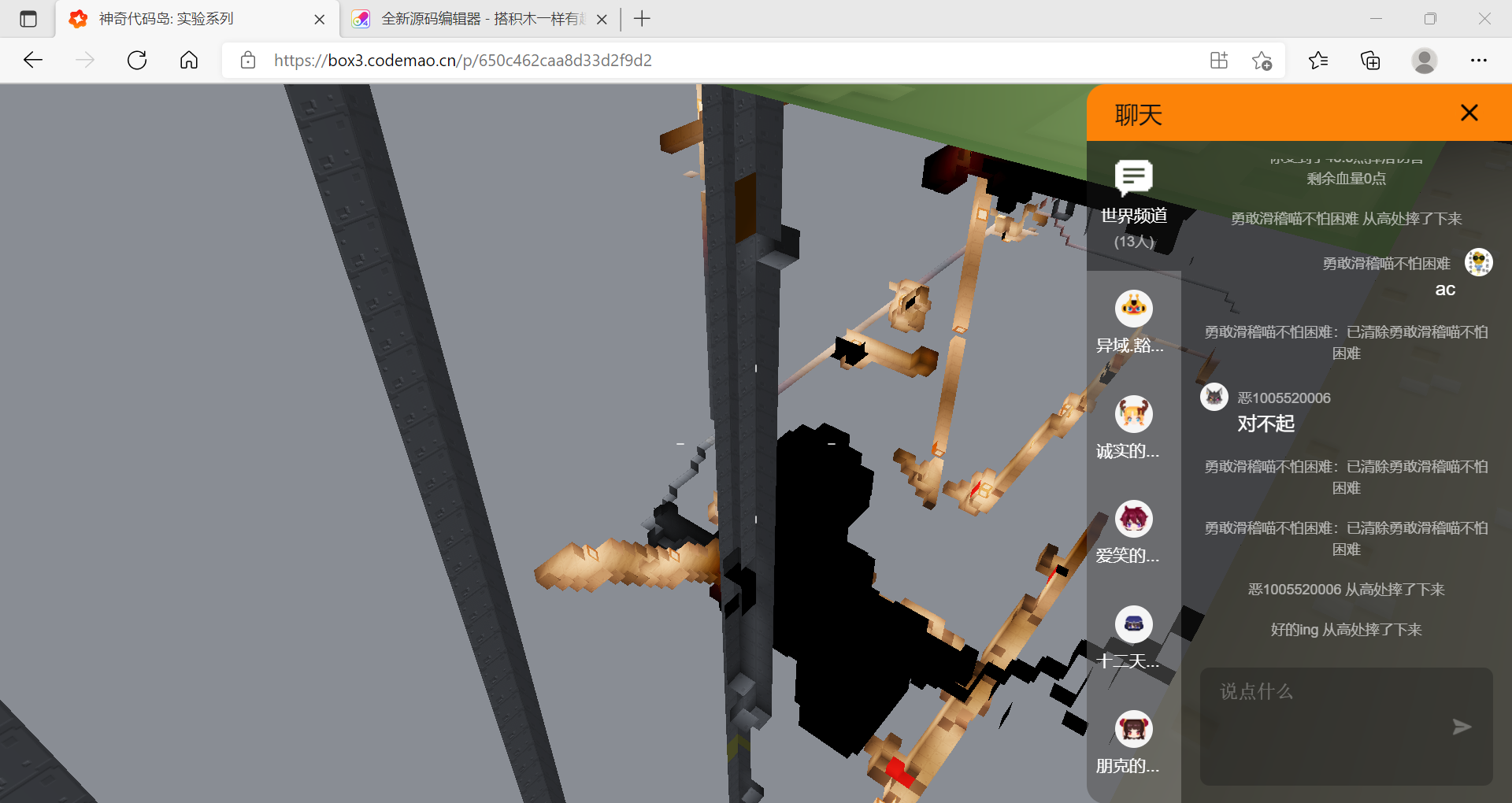Viewport: 1512px width, 803px height.
Task: Send the chat message arrow
Action: pos(1462,727)
